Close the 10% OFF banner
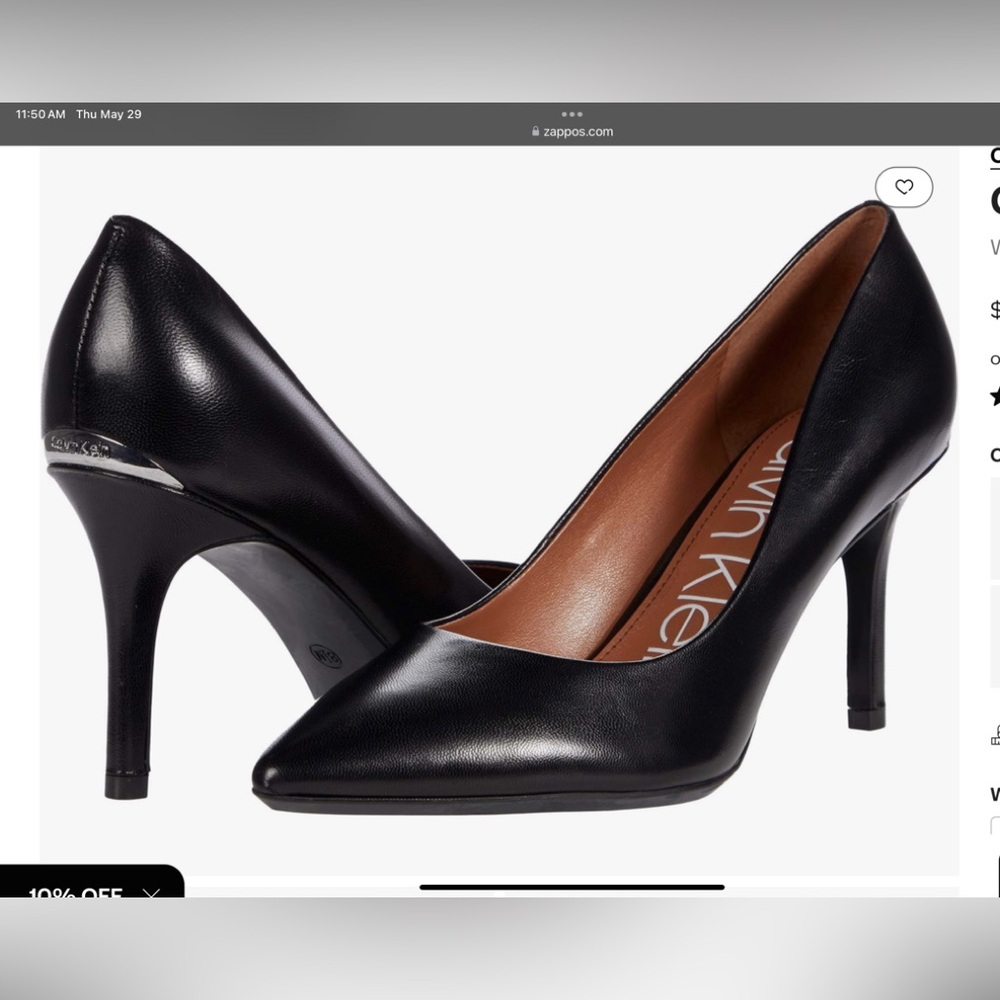The image size is (1000, 1000). pyautogui.click(x=151, y=893)
